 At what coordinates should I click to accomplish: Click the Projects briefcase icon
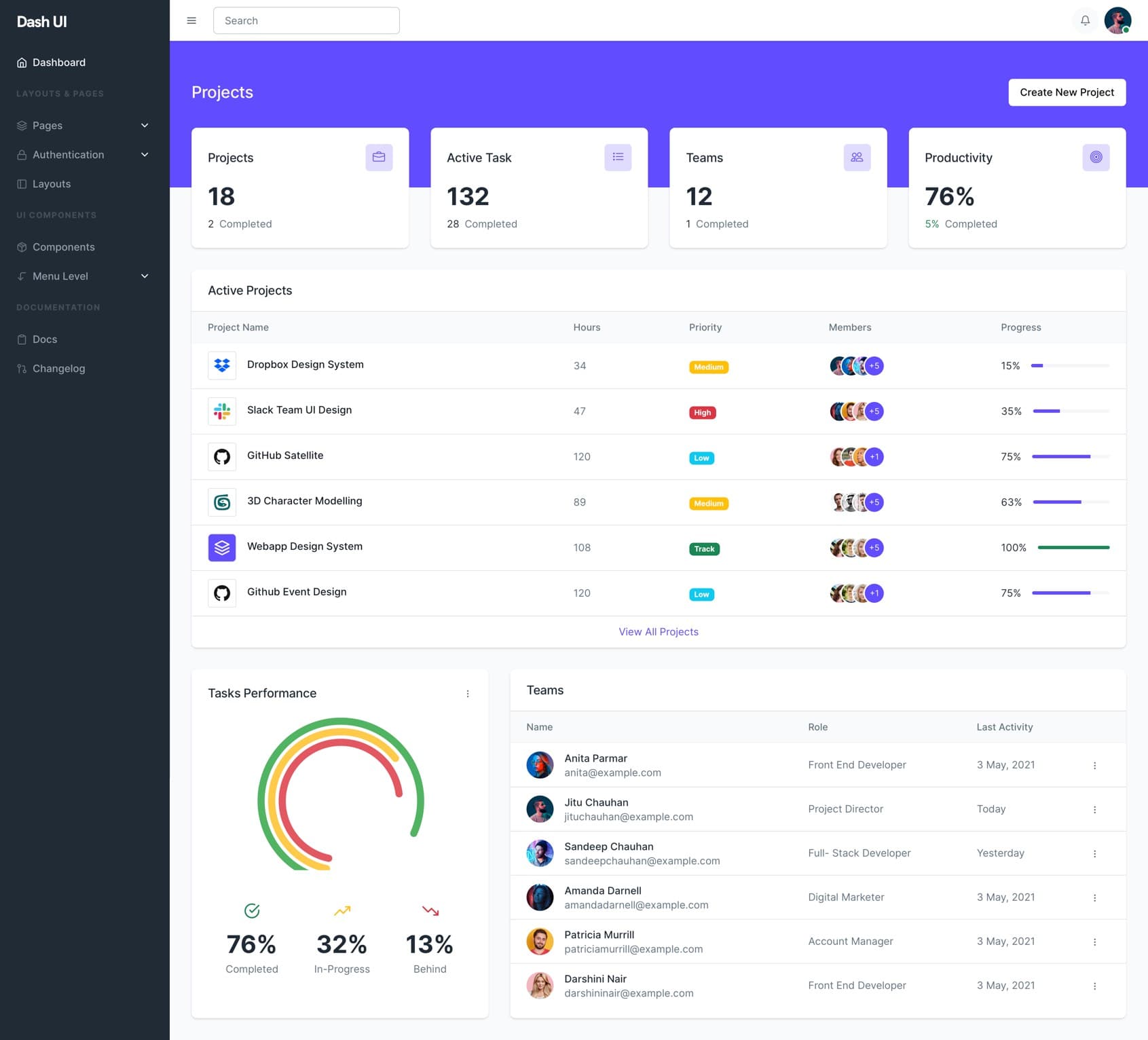tap(379, 157)
